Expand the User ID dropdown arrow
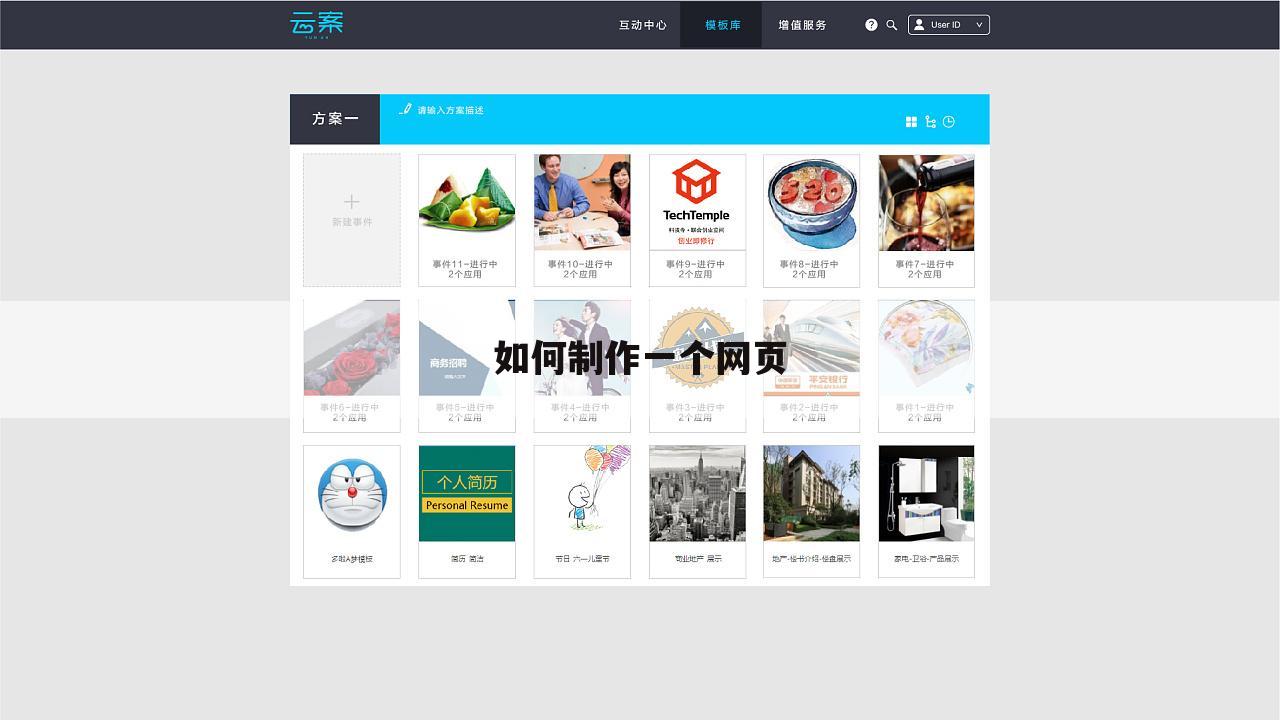The width and height of the screenshot is (1280, 720). point(978,24)
